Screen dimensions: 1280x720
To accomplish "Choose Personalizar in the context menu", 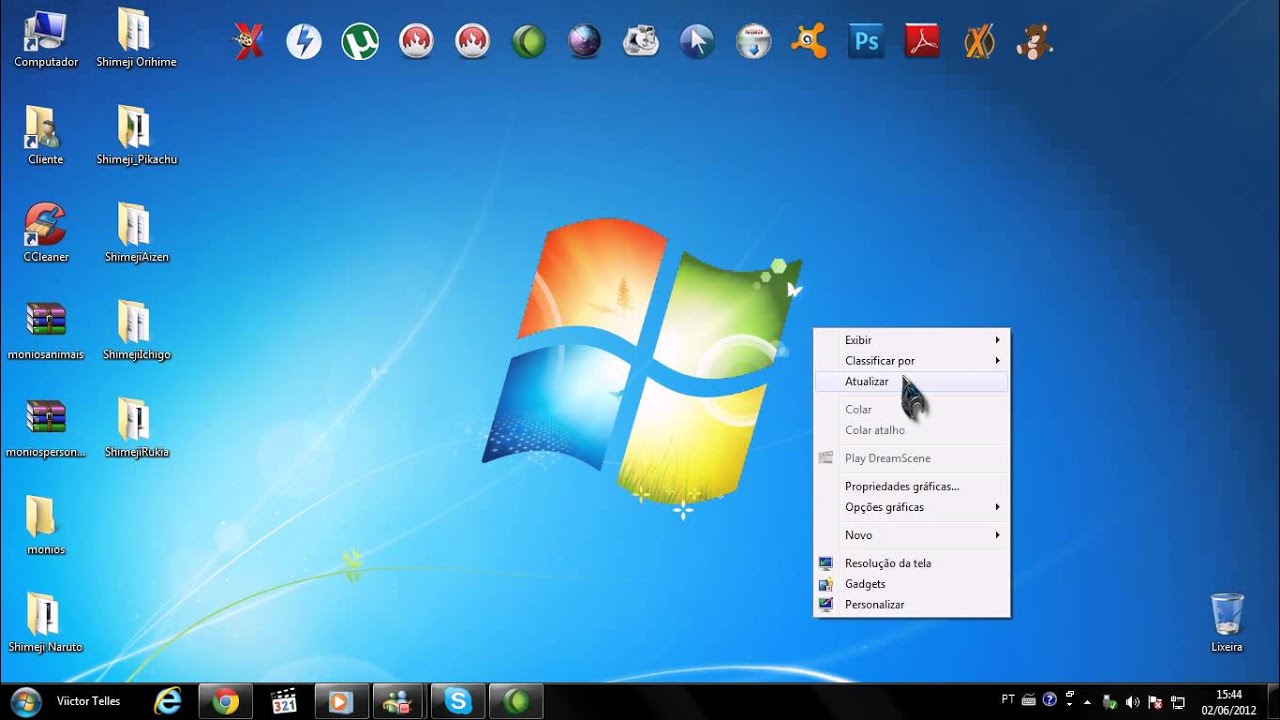I will pos(911,605).
